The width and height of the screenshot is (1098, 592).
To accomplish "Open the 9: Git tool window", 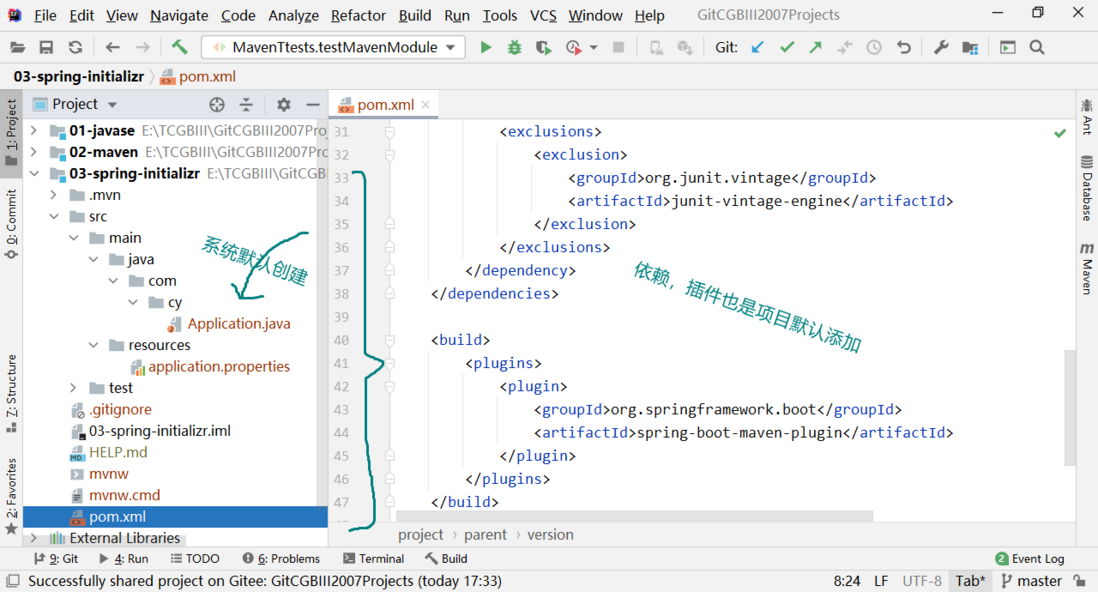I will pyautogui.click(x=56, y=558).
